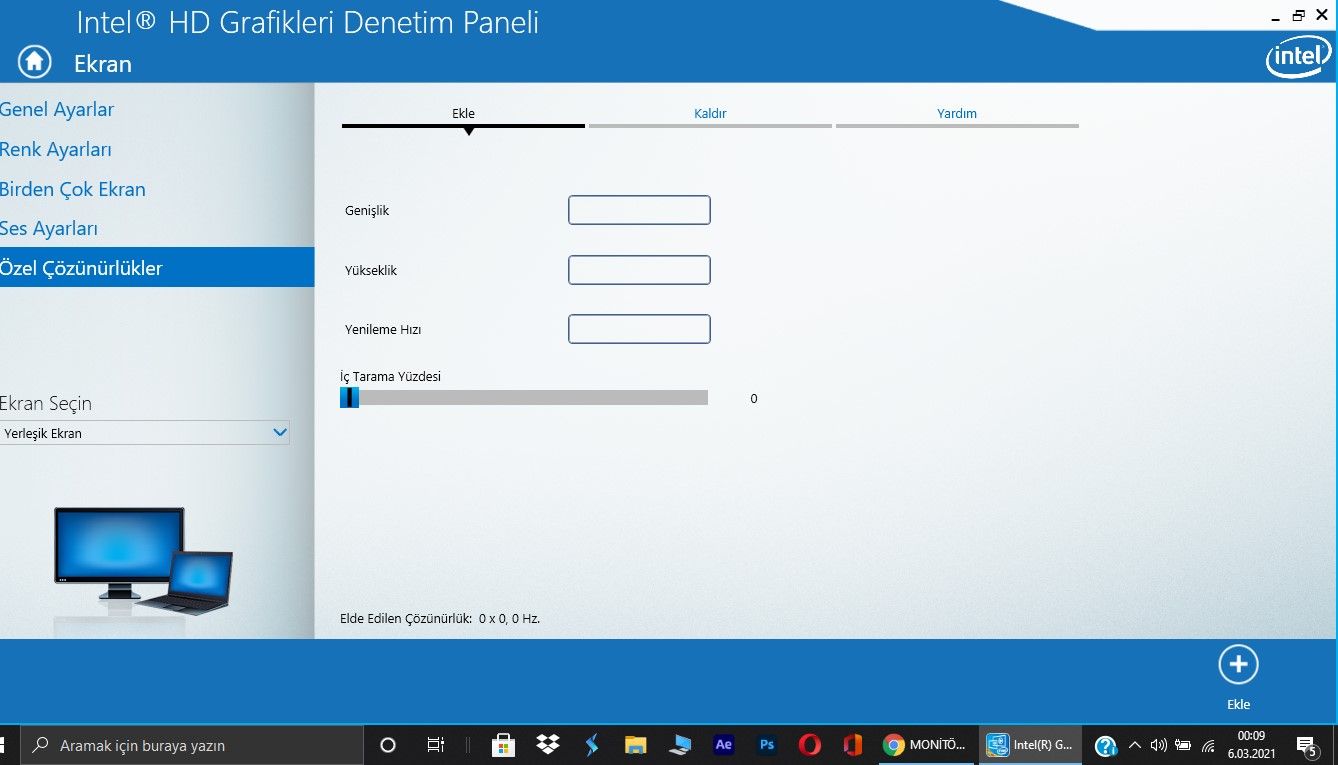Switch to the Kaldır tab
The height and width of the screenshot is (765, 1338).
[x=710, y=114]
